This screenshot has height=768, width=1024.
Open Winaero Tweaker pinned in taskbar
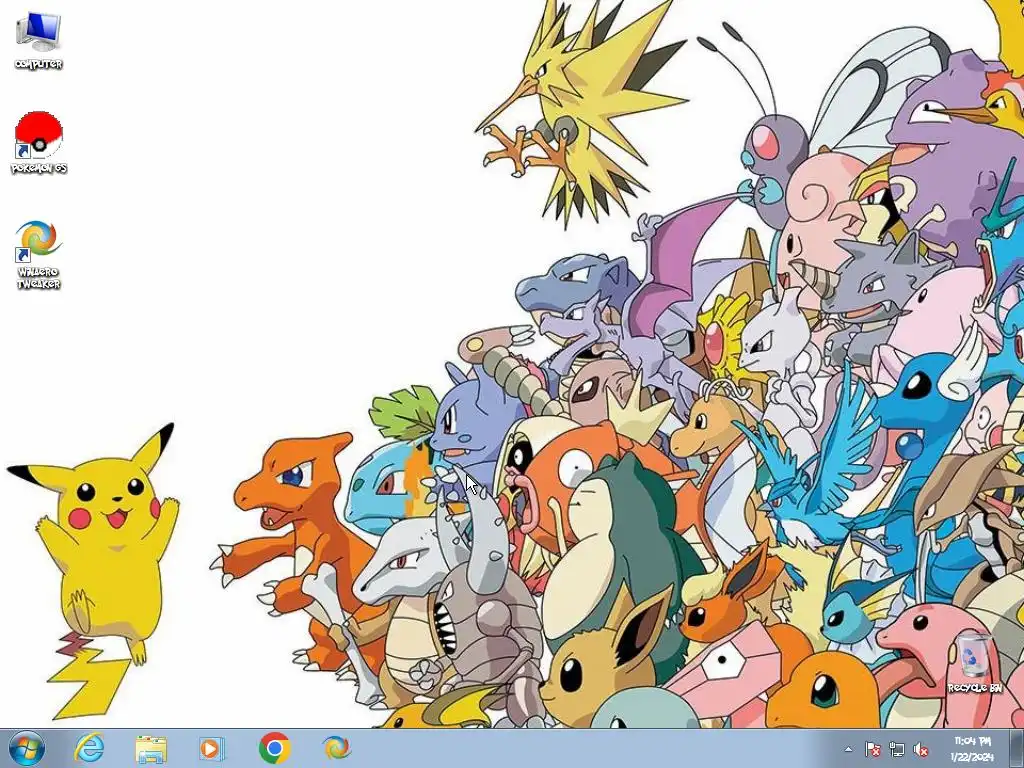(x=336, y=748)
